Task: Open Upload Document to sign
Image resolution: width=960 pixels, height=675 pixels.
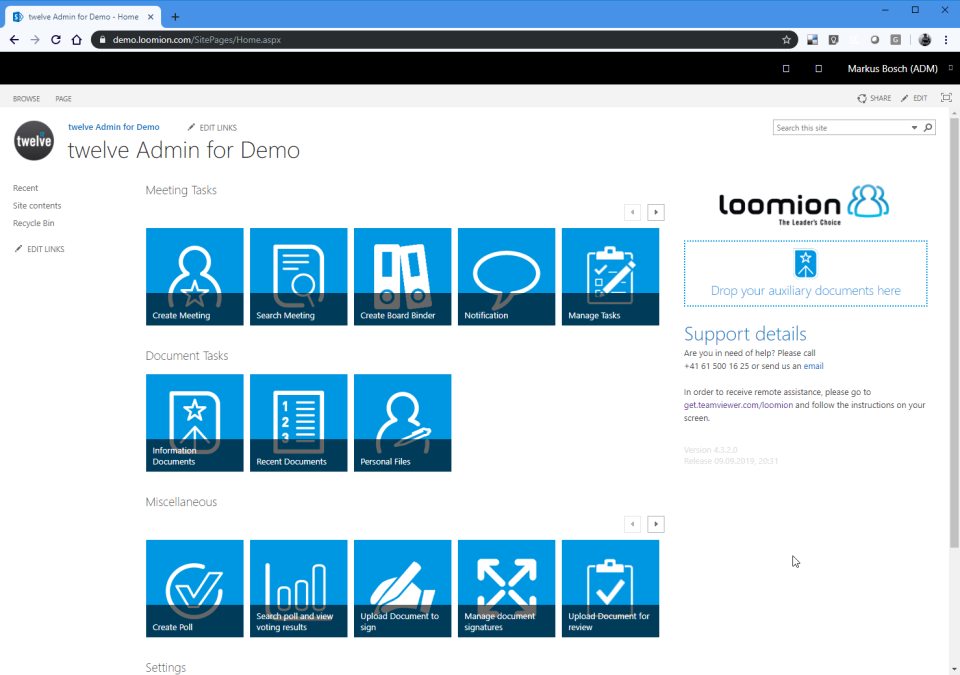Action: pos(402,588)
